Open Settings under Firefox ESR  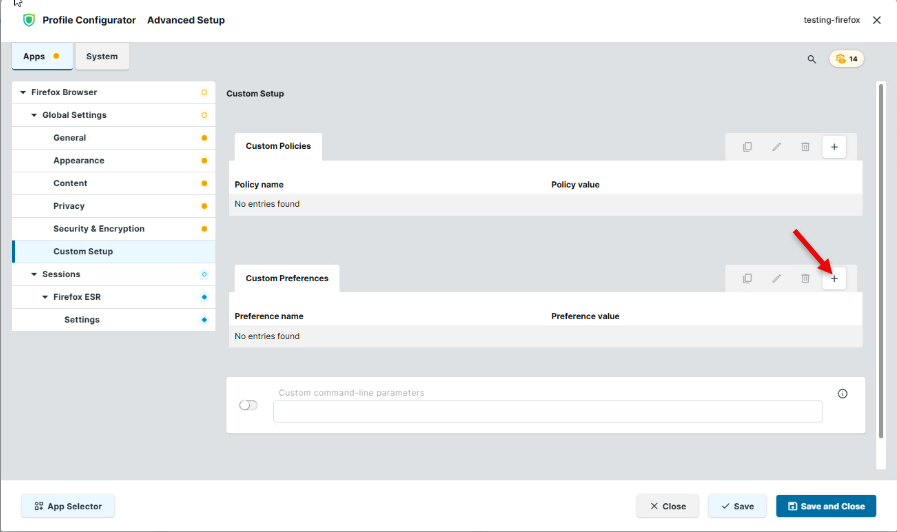113,320
